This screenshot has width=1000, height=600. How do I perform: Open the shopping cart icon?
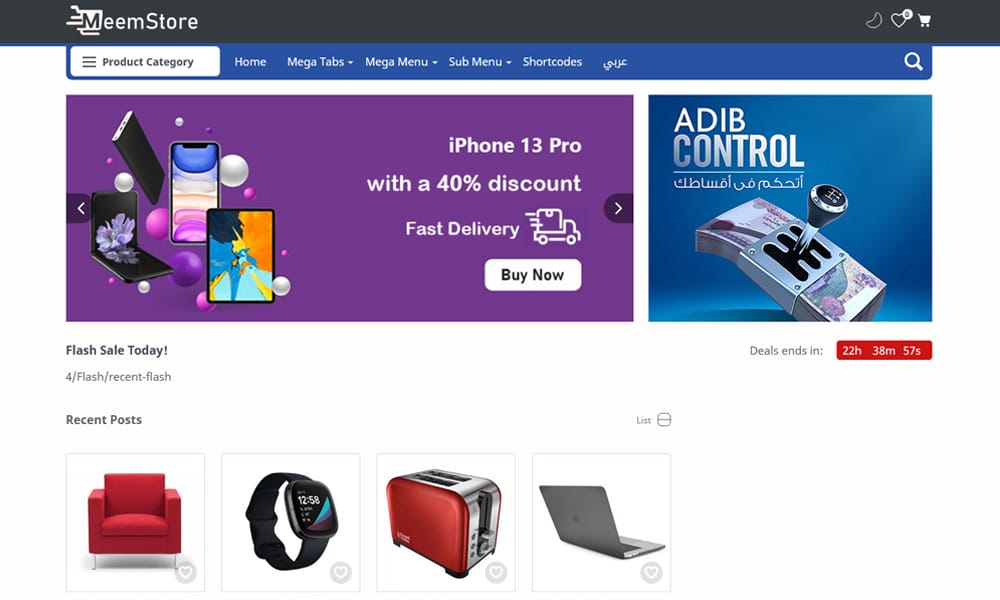click(x=924, y=21)
